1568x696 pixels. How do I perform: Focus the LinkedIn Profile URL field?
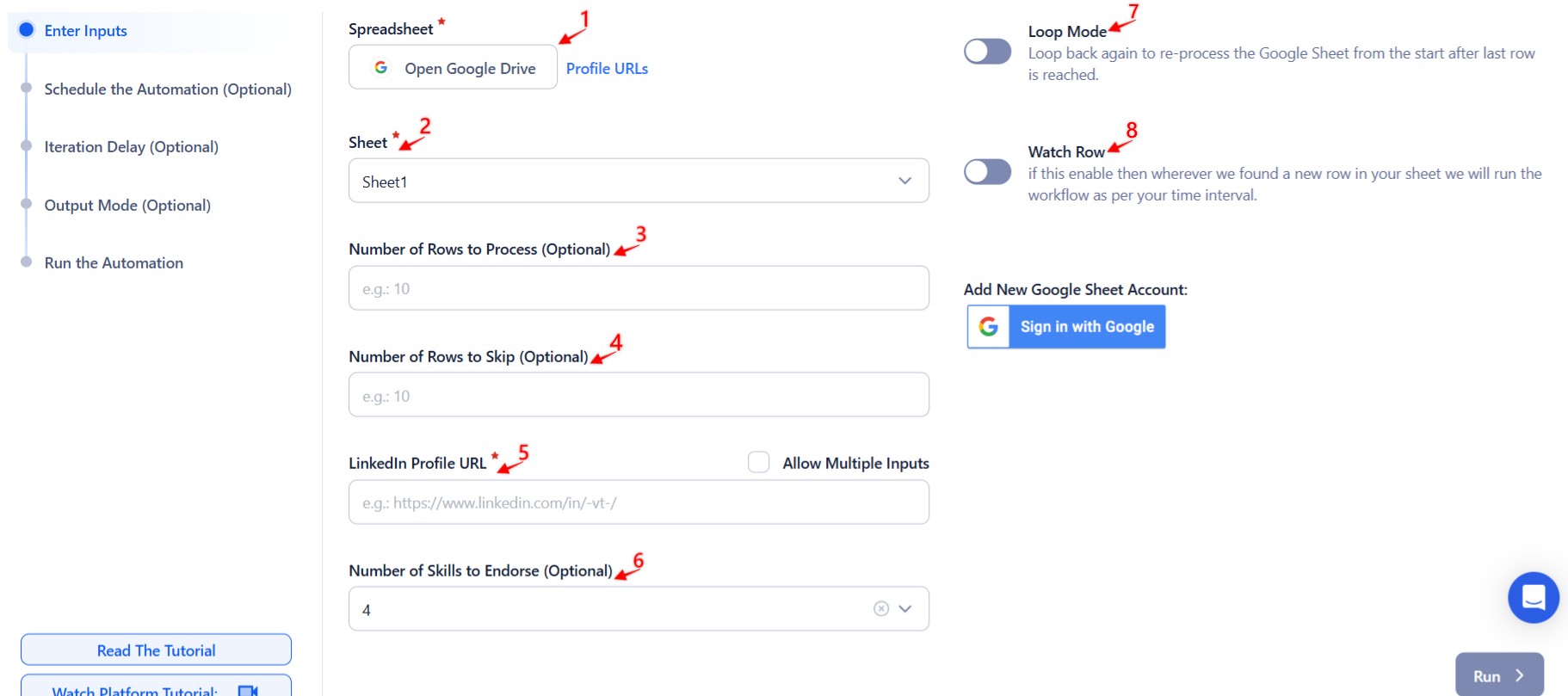pos(639,502)
